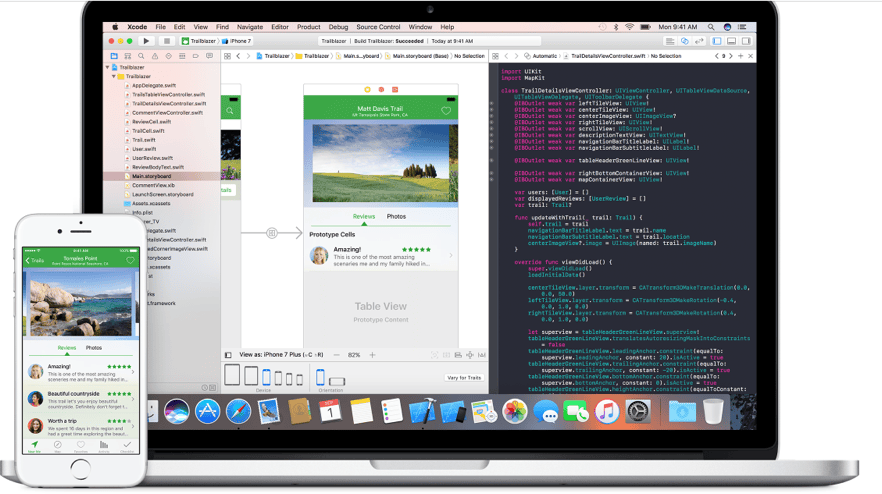
Task: Toggle the utilities panel visibility
Action: tap(746, 41)
